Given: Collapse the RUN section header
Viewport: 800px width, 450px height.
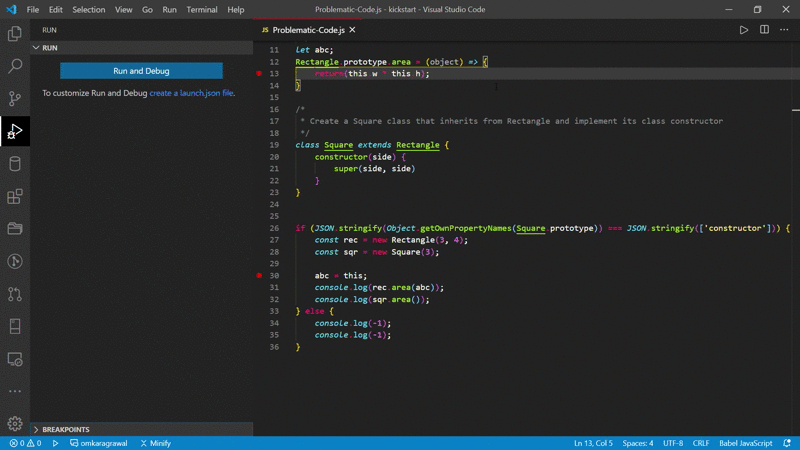Looking at the screenshot, I should point(142,48).
